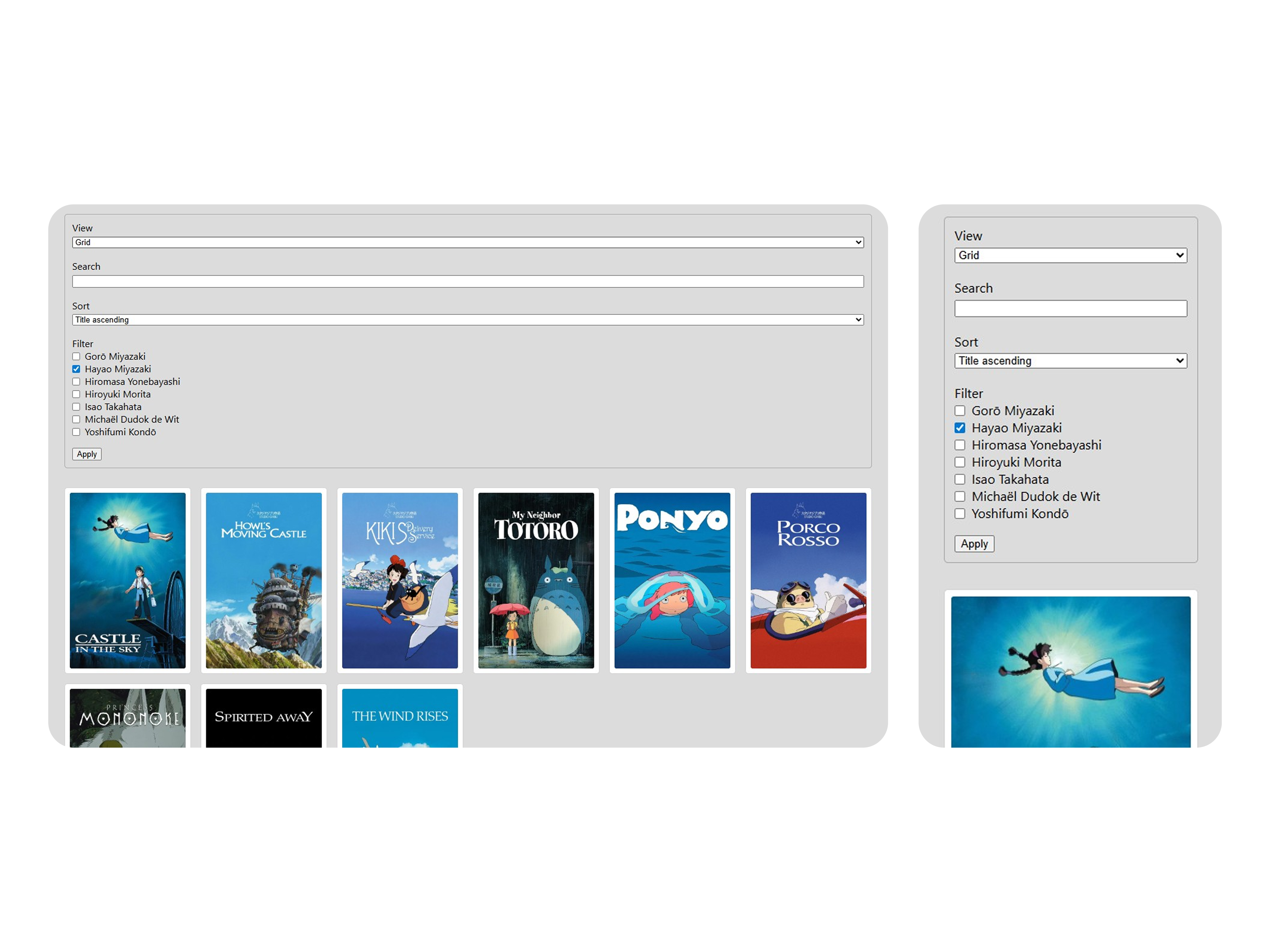The width and height of the screenshot is (1270, 952).
Task: Open The Wind Rises poster
Action: coord(400,718)
